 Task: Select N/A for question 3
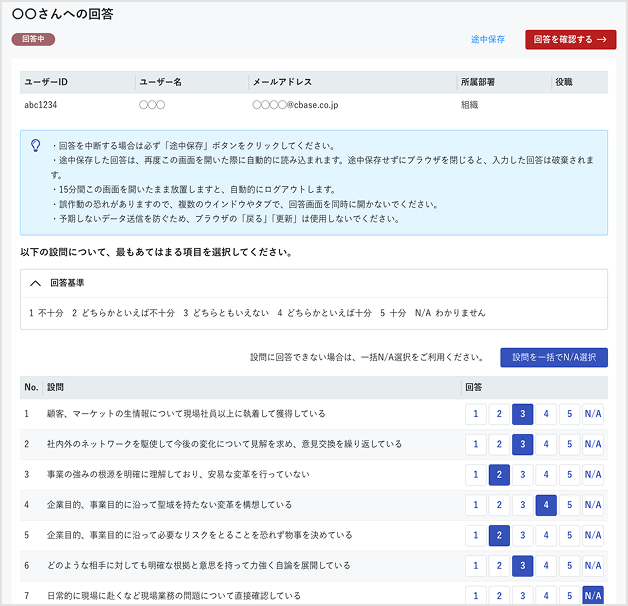[x=593, y=475]
